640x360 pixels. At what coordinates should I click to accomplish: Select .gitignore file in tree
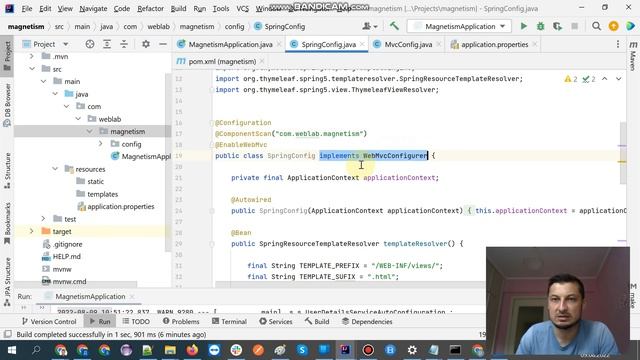tap(62, 244)
